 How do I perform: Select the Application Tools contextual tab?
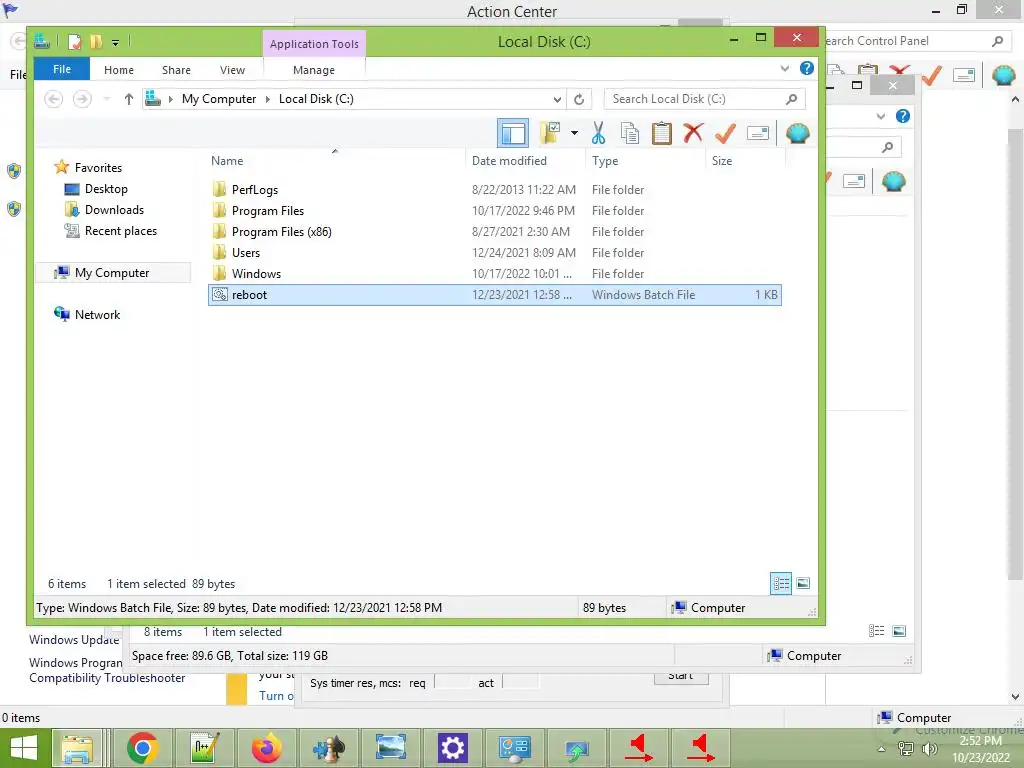tap(314, 44)
